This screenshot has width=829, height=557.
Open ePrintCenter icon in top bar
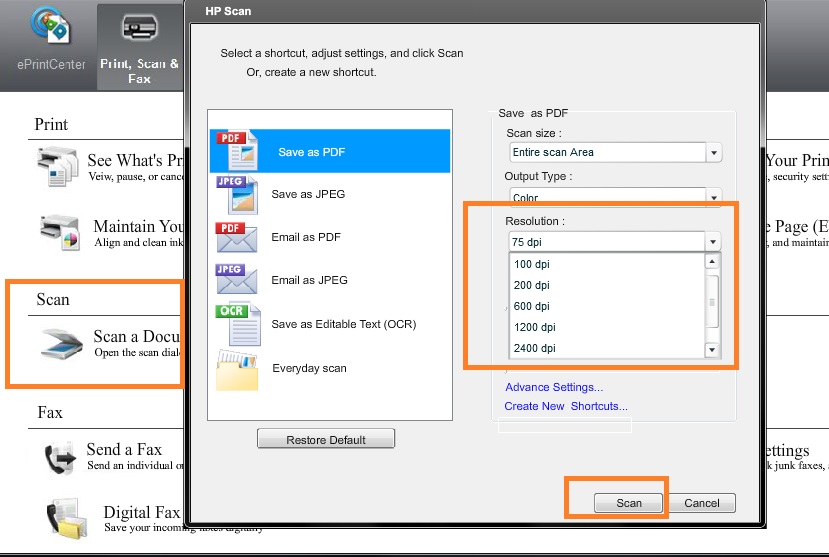click(x=51, y=24)
